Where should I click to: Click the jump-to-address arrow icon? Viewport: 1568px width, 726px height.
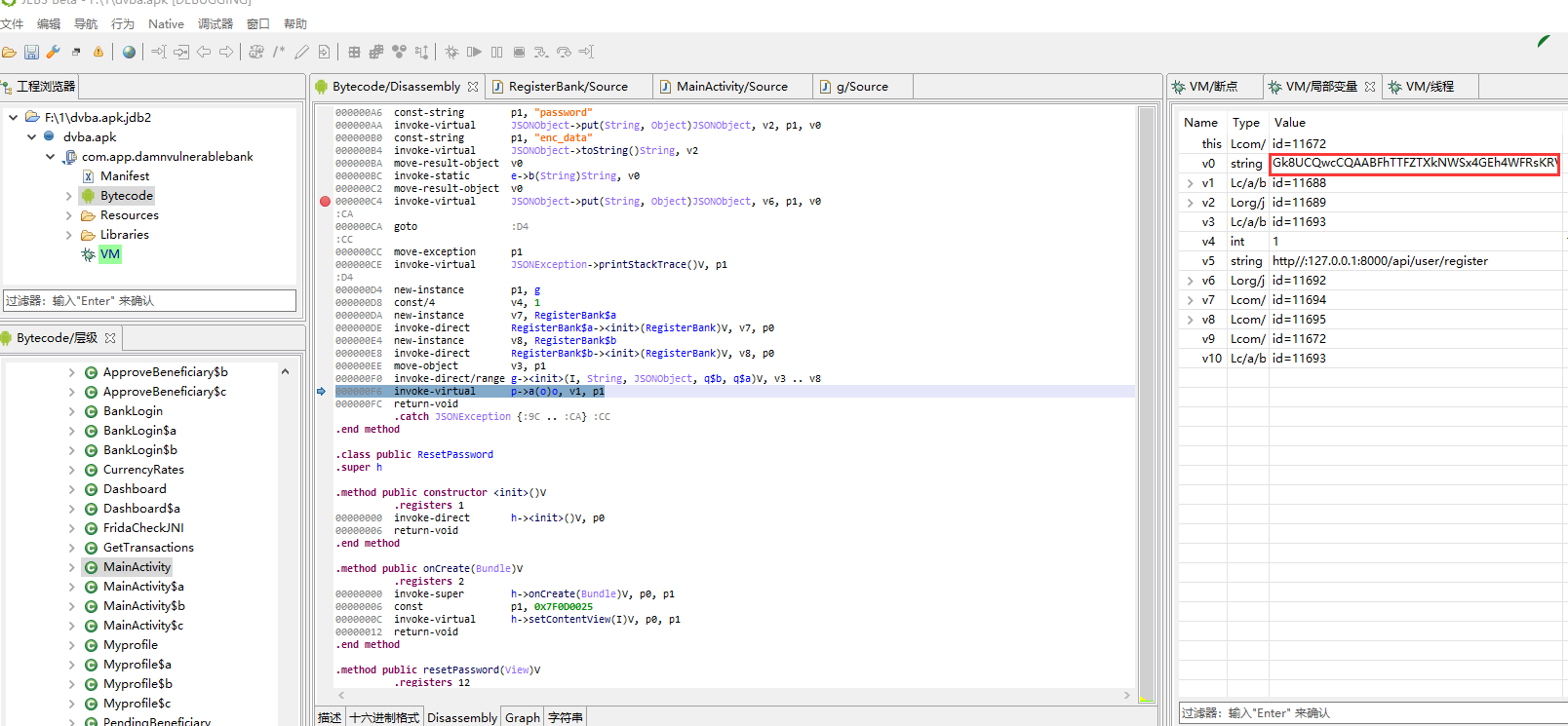[159, 52]
